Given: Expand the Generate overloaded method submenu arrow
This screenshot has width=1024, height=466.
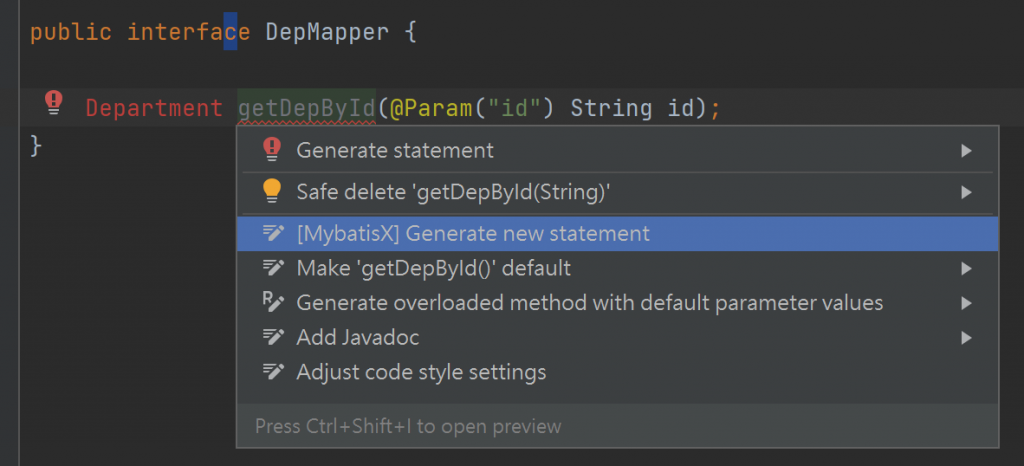Looking at the screenshot, I should pyautogui.click(x=966, y=303).
